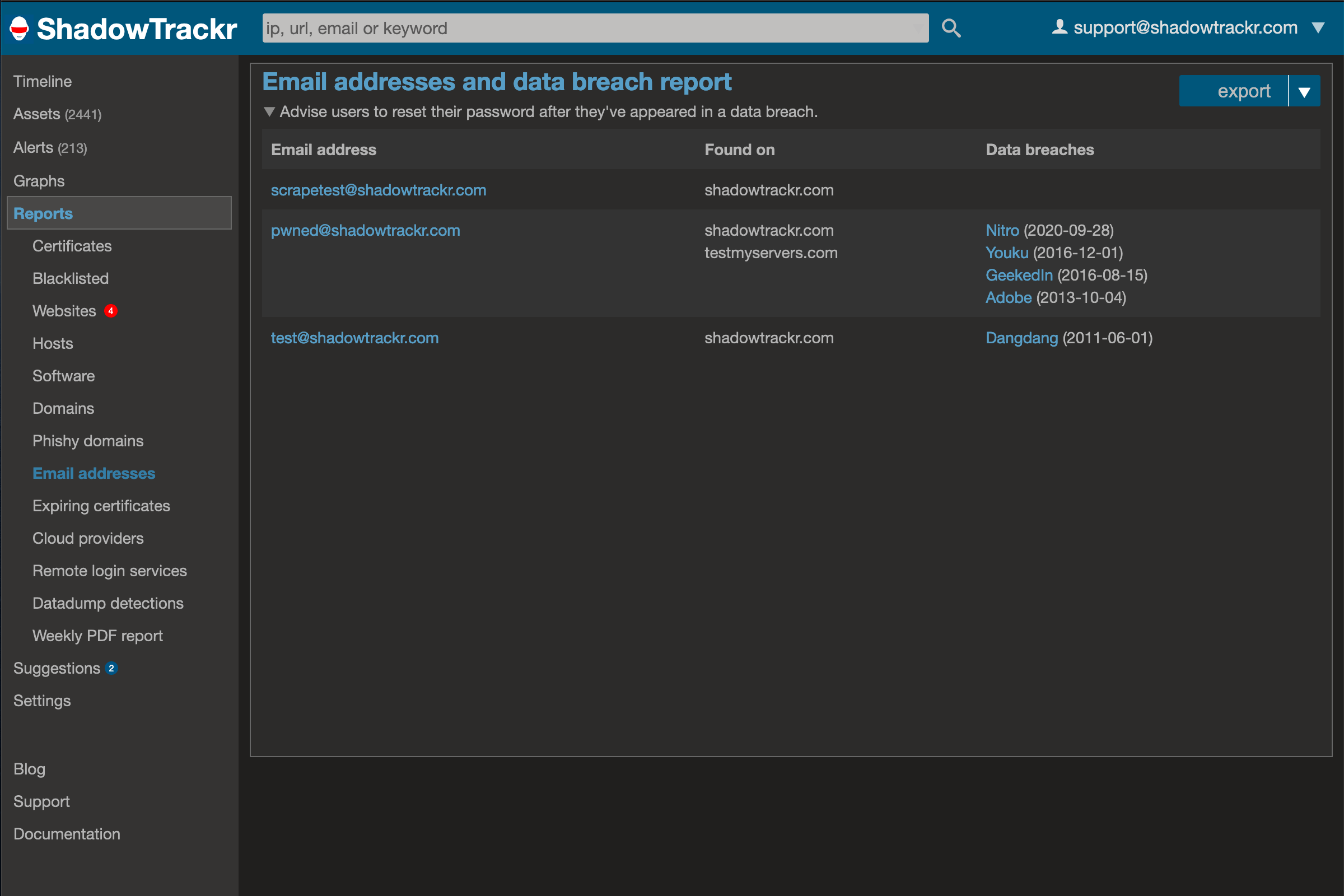This screenshot has width=1344, height=896.
Task: Click the red notification badge on Websites
Action: click(x=111, y=311)
